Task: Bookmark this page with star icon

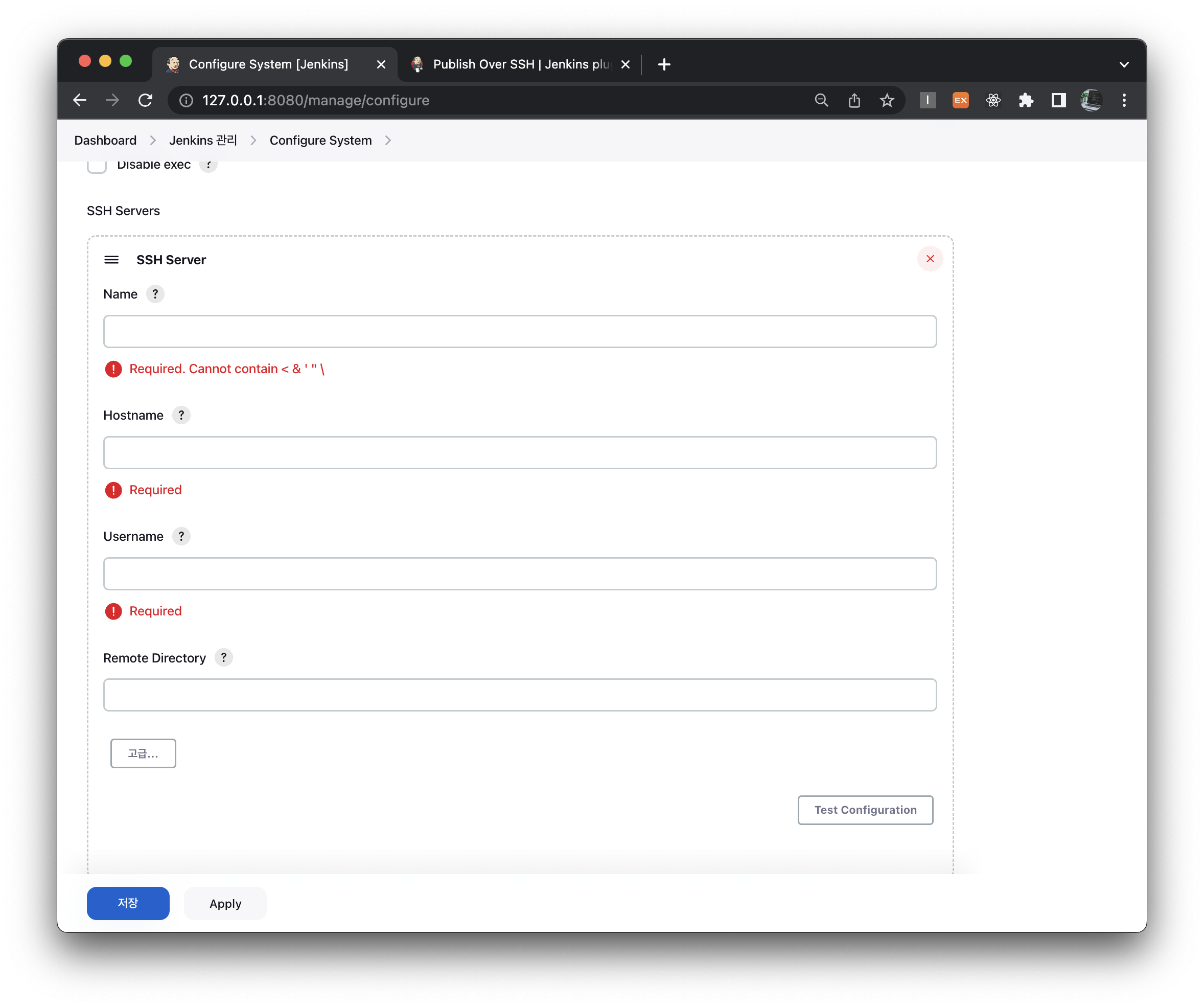Action: (886, 100)
